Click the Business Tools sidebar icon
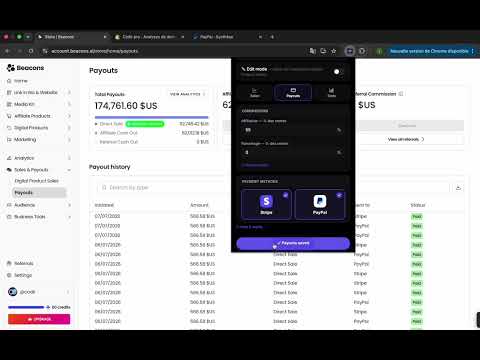The image size is (480, 360). [x=9, y=217]
